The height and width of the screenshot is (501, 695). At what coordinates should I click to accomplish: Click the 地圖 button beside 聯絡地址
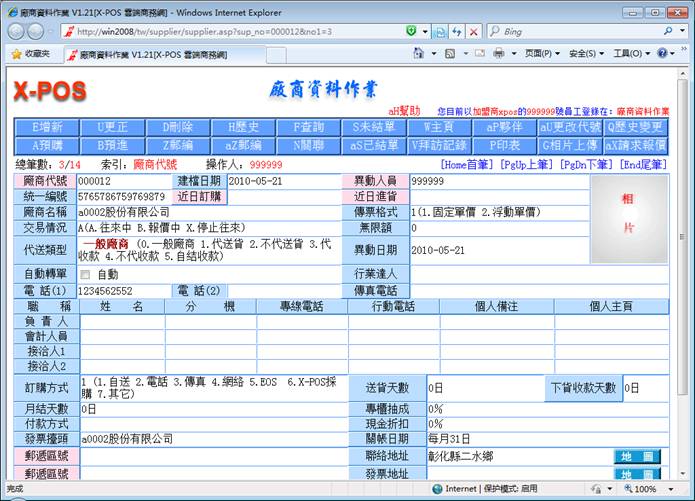pyautogui.click(x=636, y=457)
